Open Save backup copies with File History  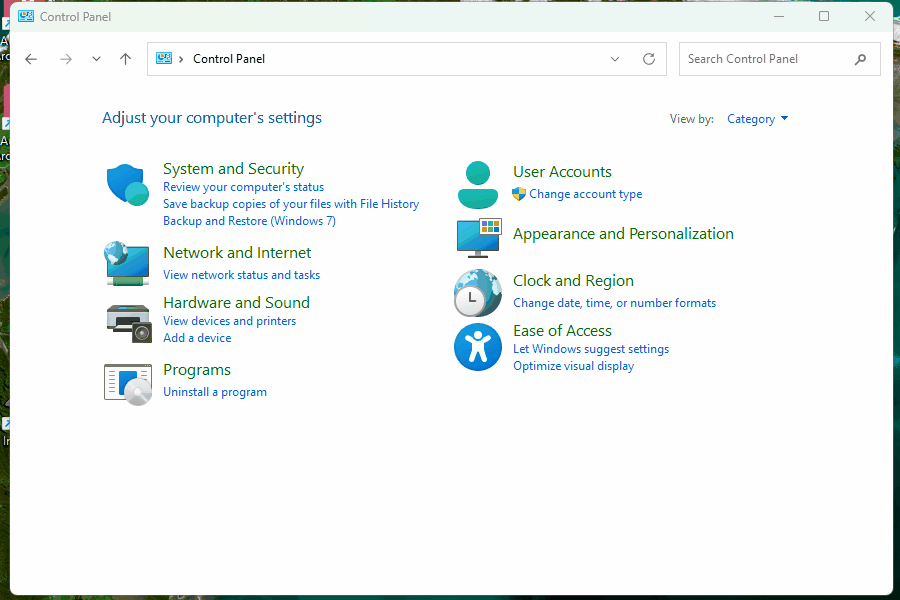[x=291, y=204]
